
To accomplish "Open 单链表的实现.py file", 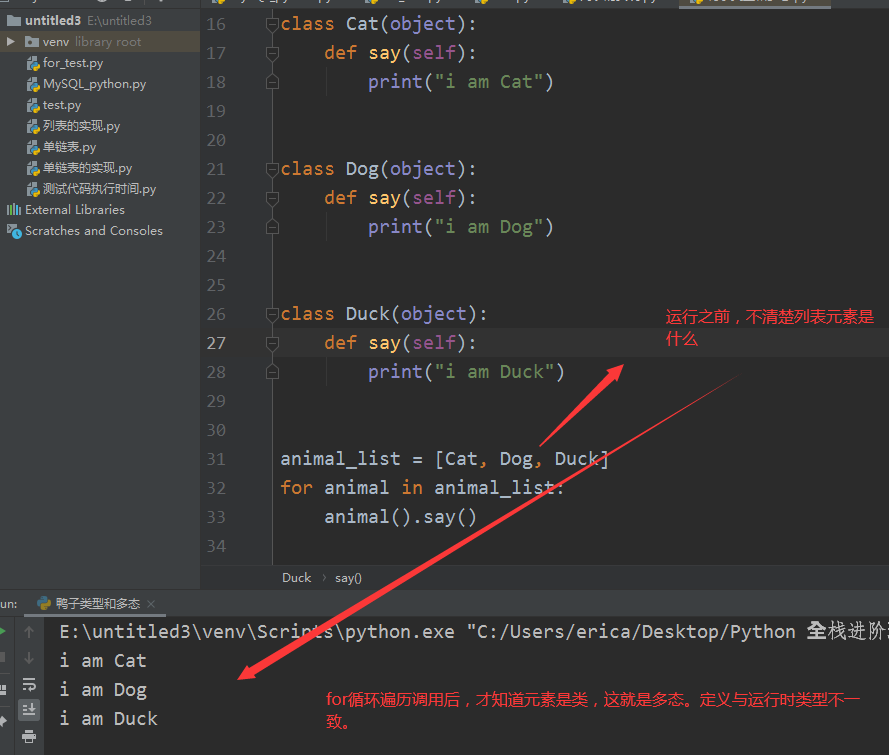I will pyautogui.click(x=87, y=168).
